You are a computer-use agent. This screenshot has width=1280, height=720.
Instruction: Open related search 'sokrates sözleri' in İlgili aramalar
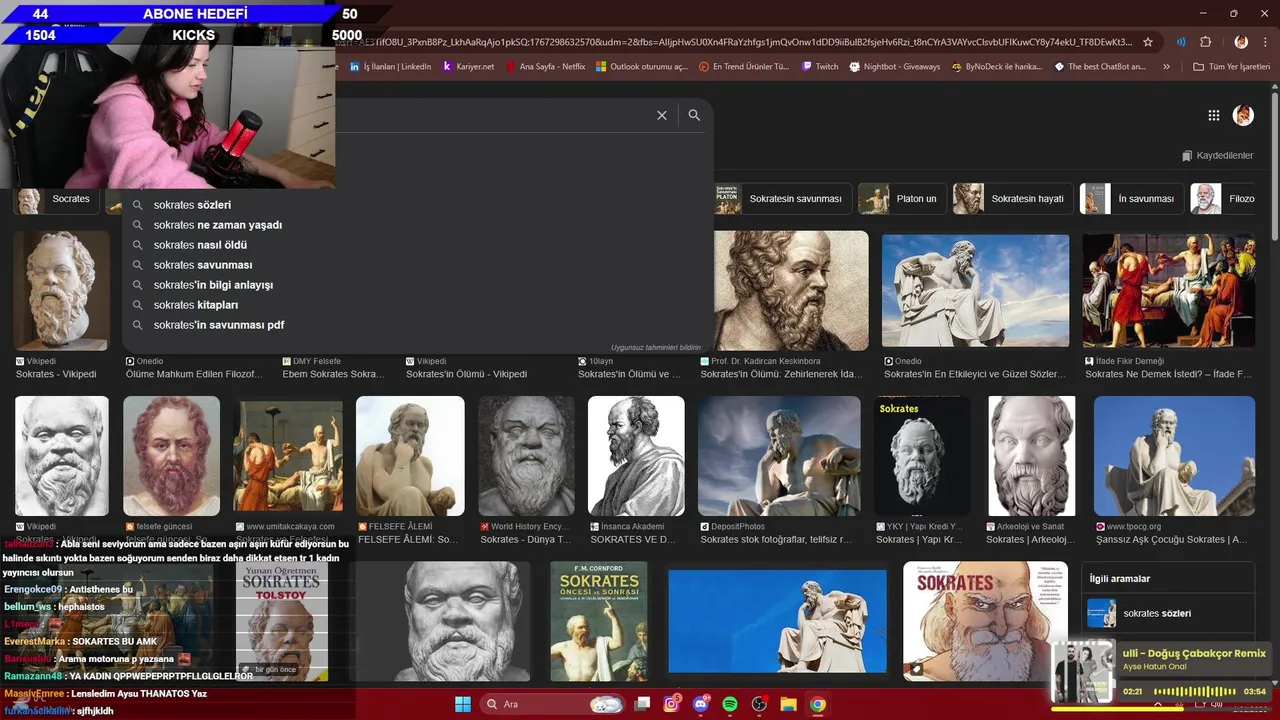(1168, 613)
